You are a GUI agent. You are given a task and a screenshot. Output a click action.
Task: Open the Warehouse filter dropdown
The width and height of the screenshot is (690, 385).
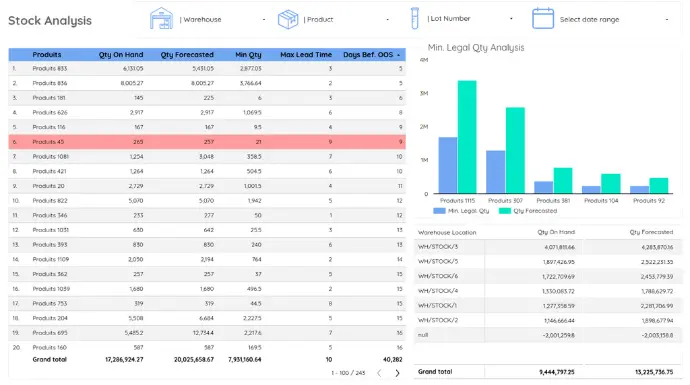(222, 19)
